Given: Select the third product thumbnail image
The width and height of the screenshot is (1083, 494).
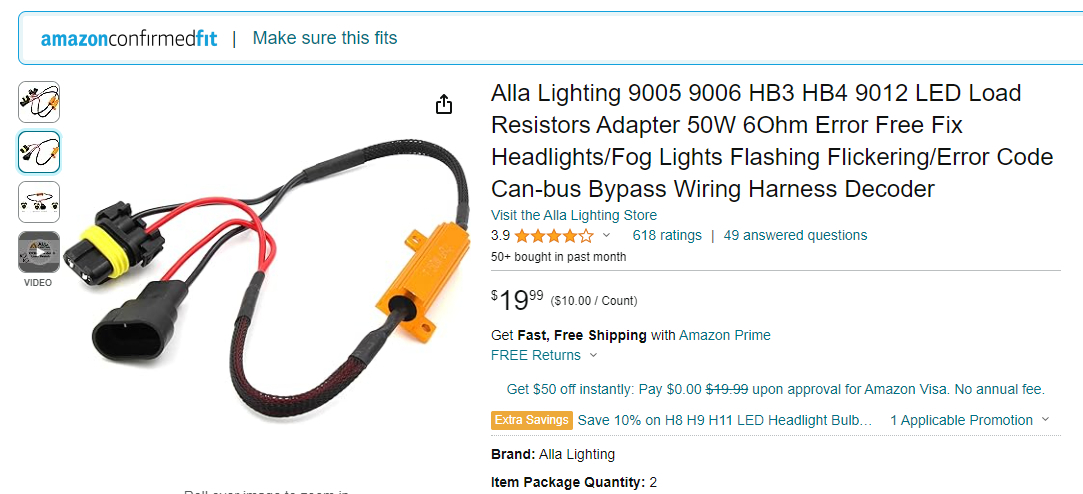Looking at the screenshot, I should (39, 202).
